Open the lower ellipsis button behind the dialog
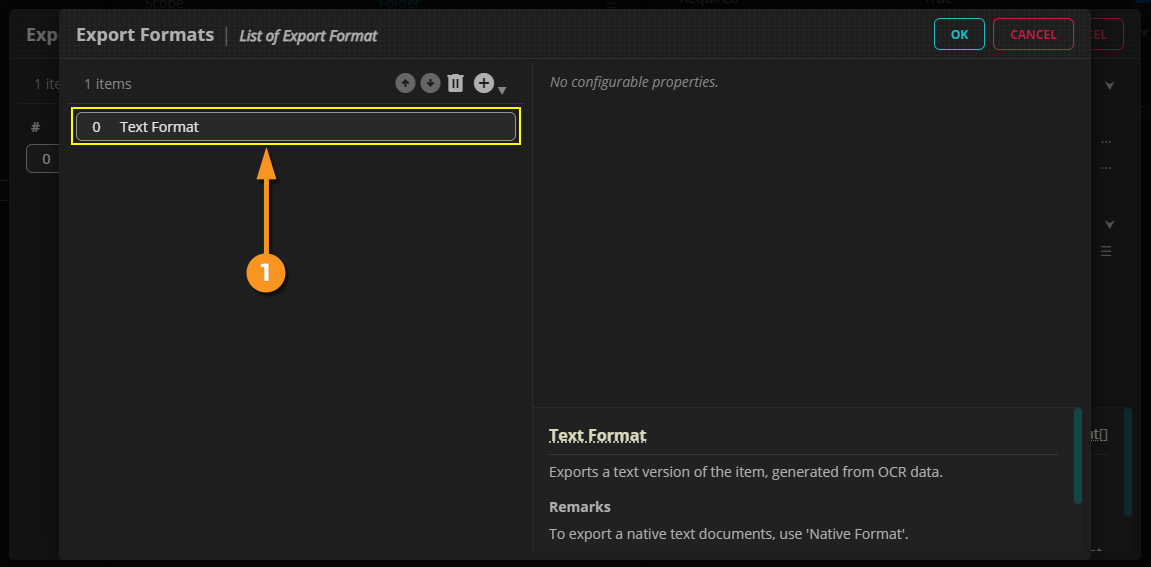Screen dimensions: 1151x567 coord(1106,168)
